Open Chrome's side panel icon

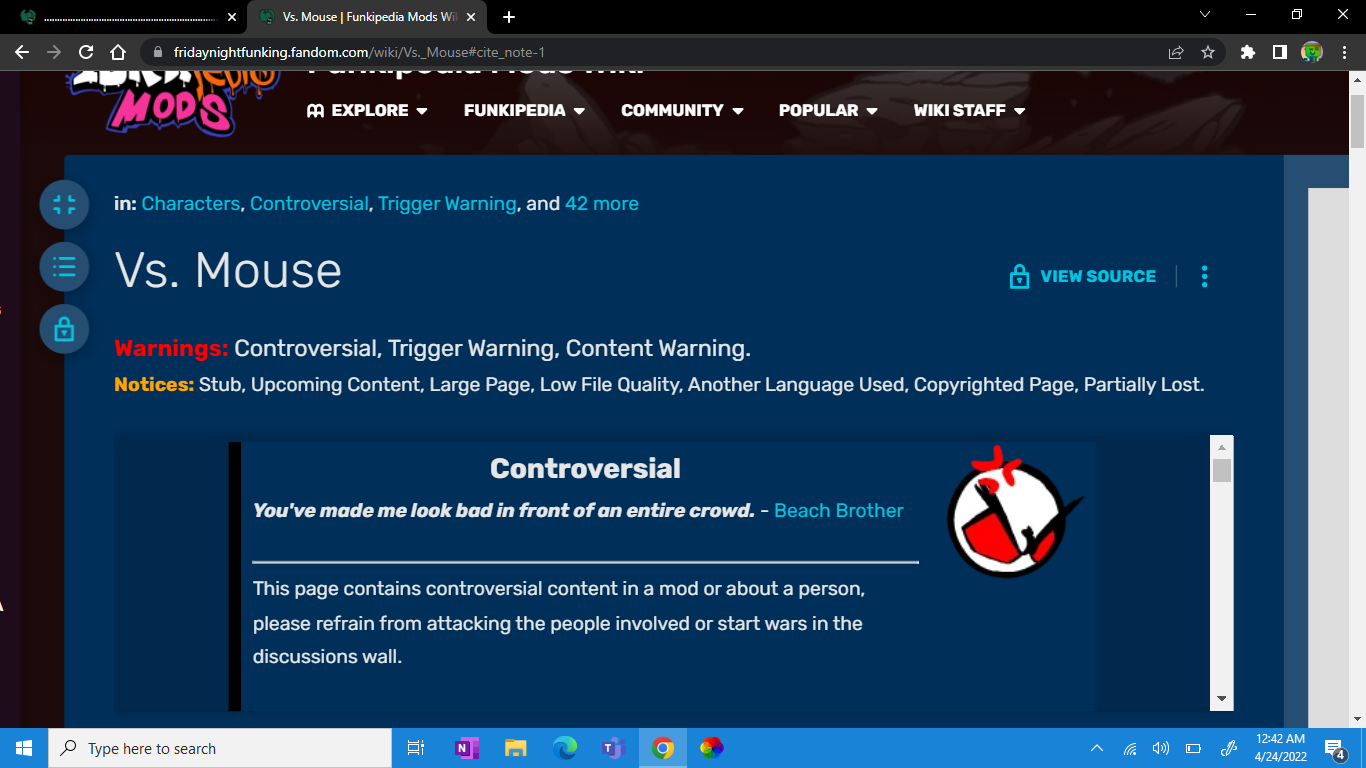pos(1279,52)
